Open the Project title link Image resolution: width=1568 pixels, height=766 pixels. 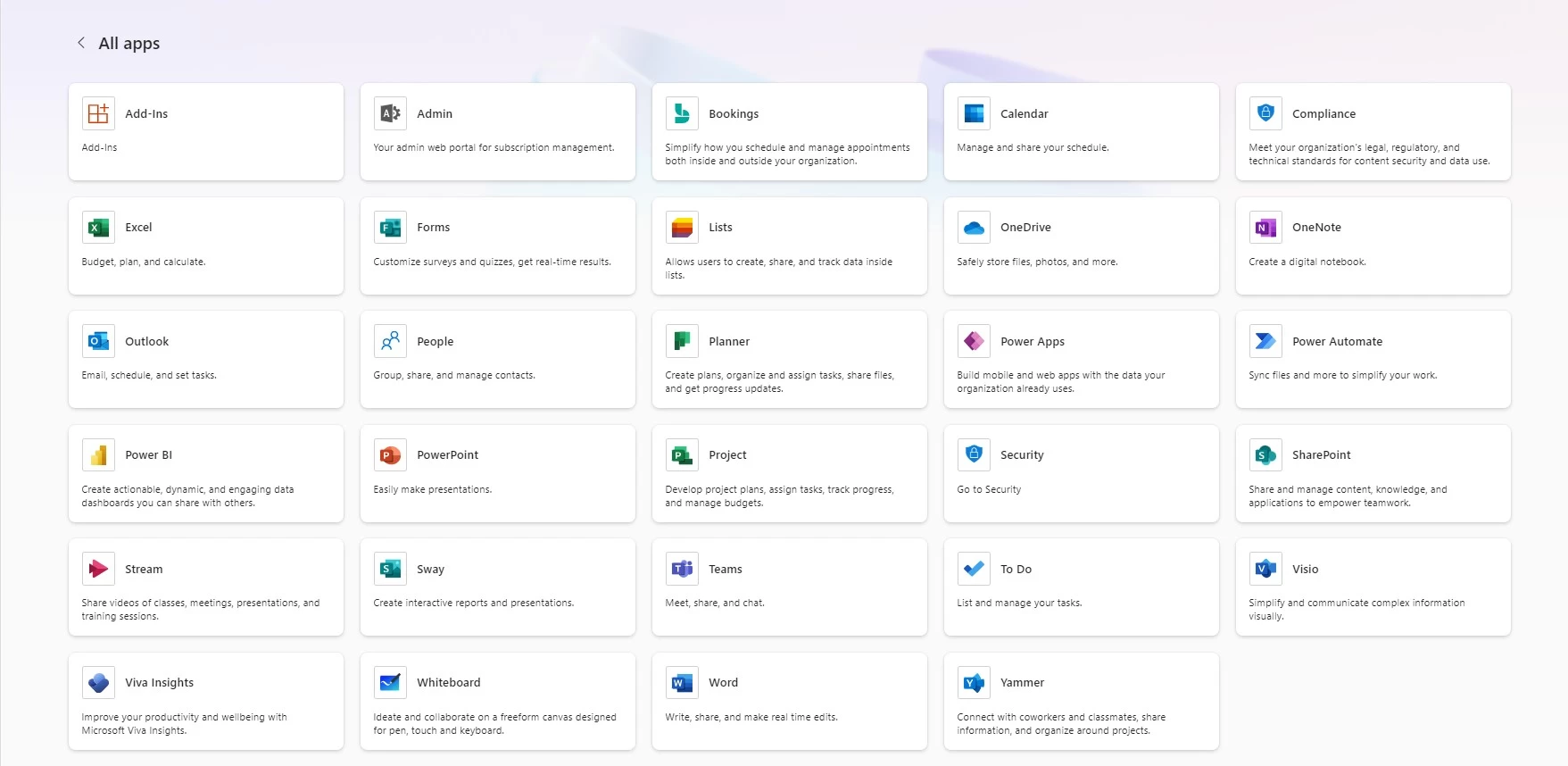[727, 455]
